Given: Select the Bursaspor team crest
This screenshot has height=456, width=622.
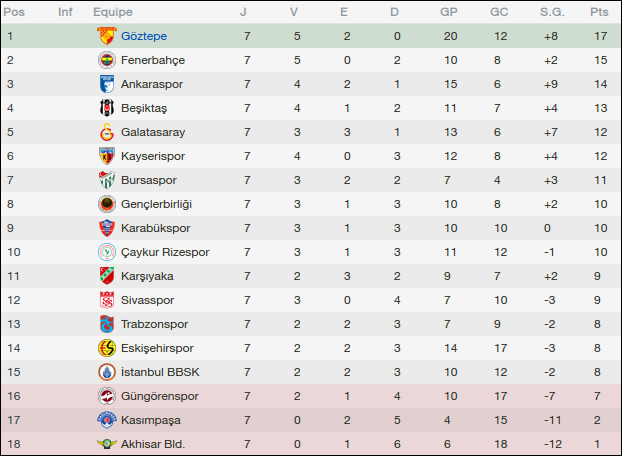Looking at the screenshot, I should click(106, 180).
